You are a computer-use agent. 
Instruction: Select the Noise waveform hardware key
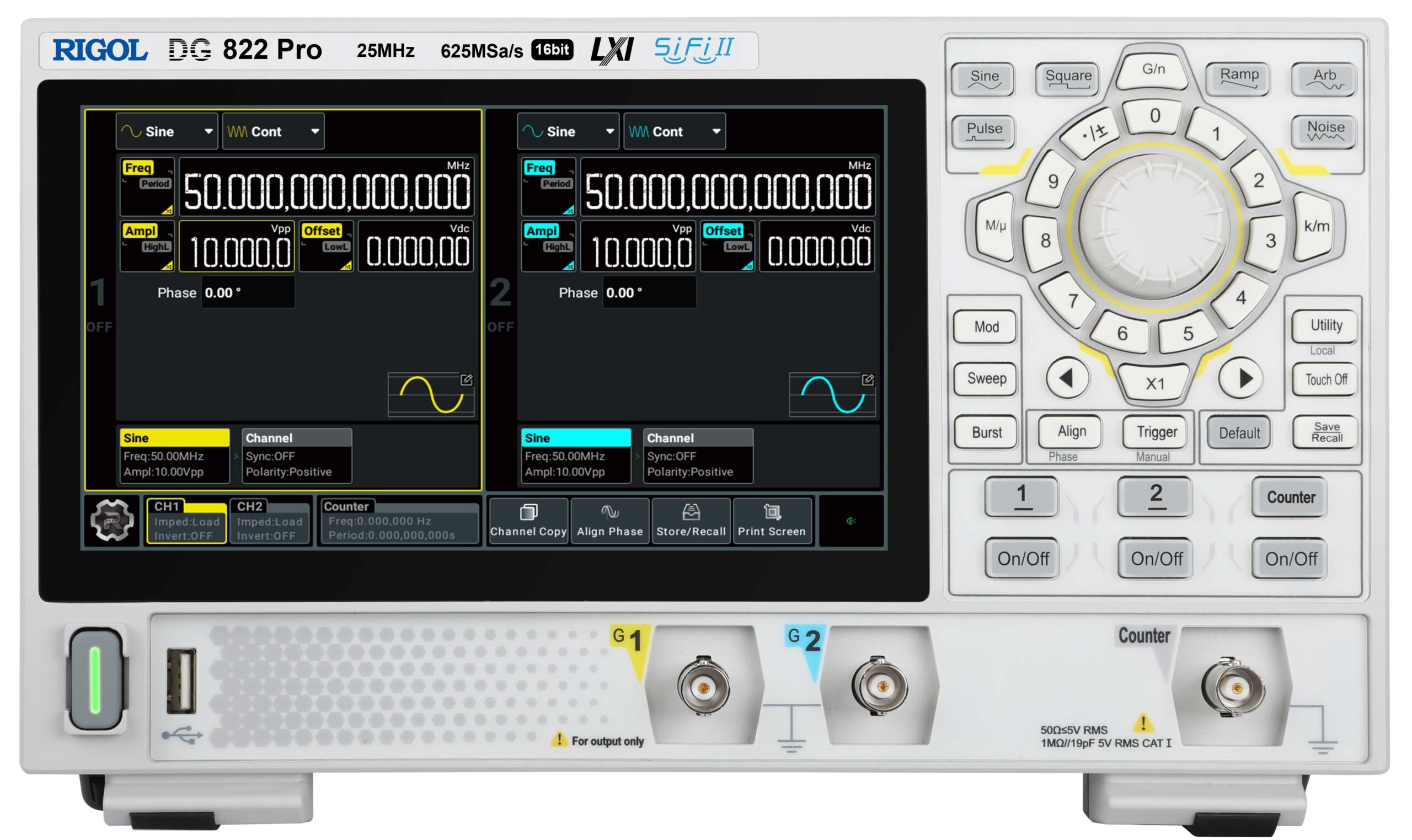pos(1324,131)
